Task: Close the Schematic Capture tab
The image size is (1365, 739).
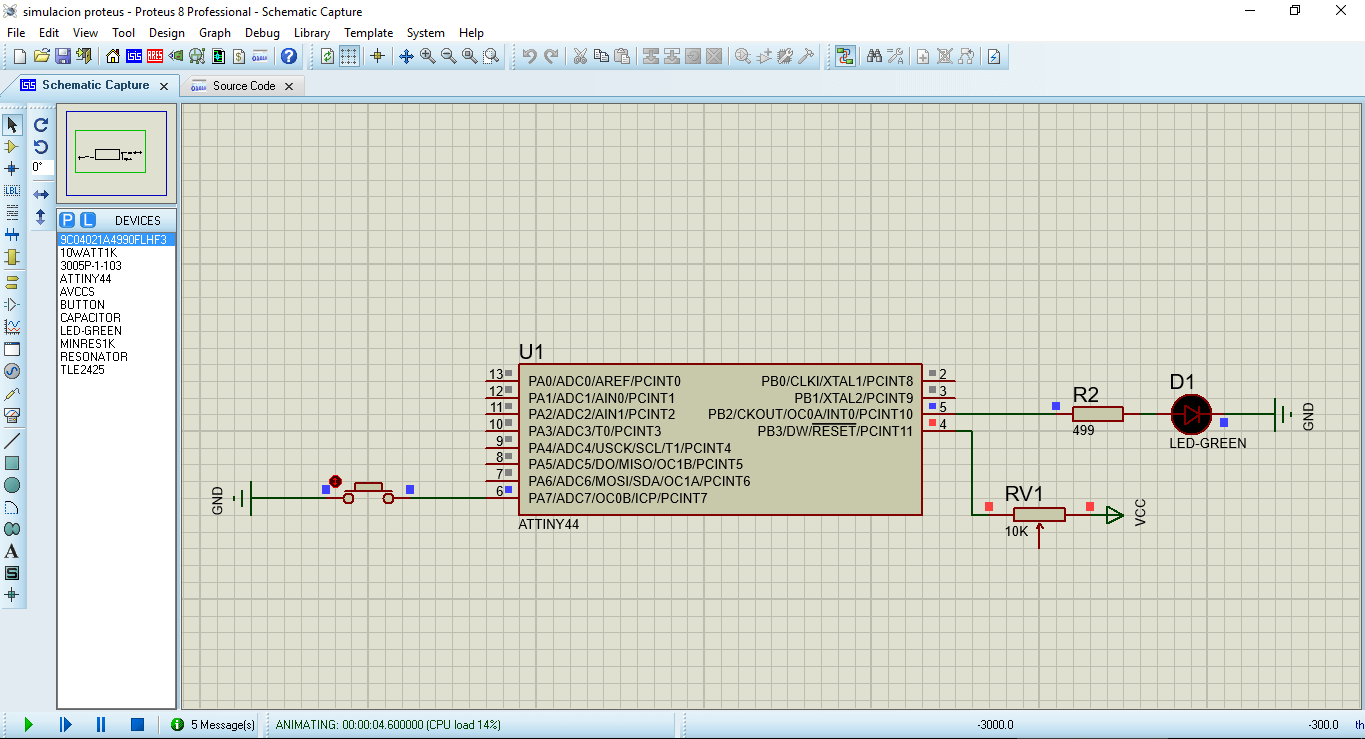Action: [x=164, y=86]
